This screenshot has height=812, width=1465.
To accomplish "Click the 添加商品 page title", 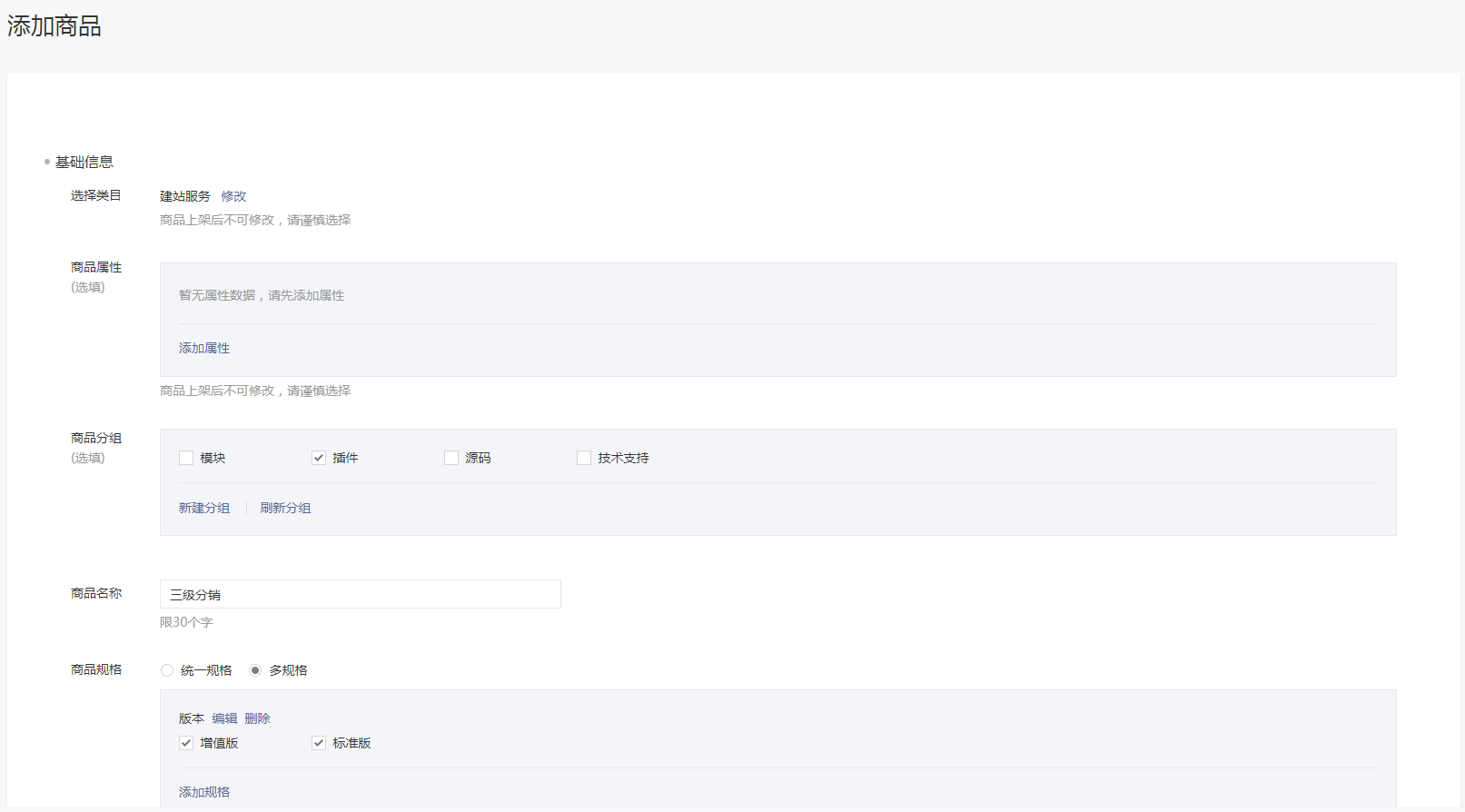I will tap(54, 26).
